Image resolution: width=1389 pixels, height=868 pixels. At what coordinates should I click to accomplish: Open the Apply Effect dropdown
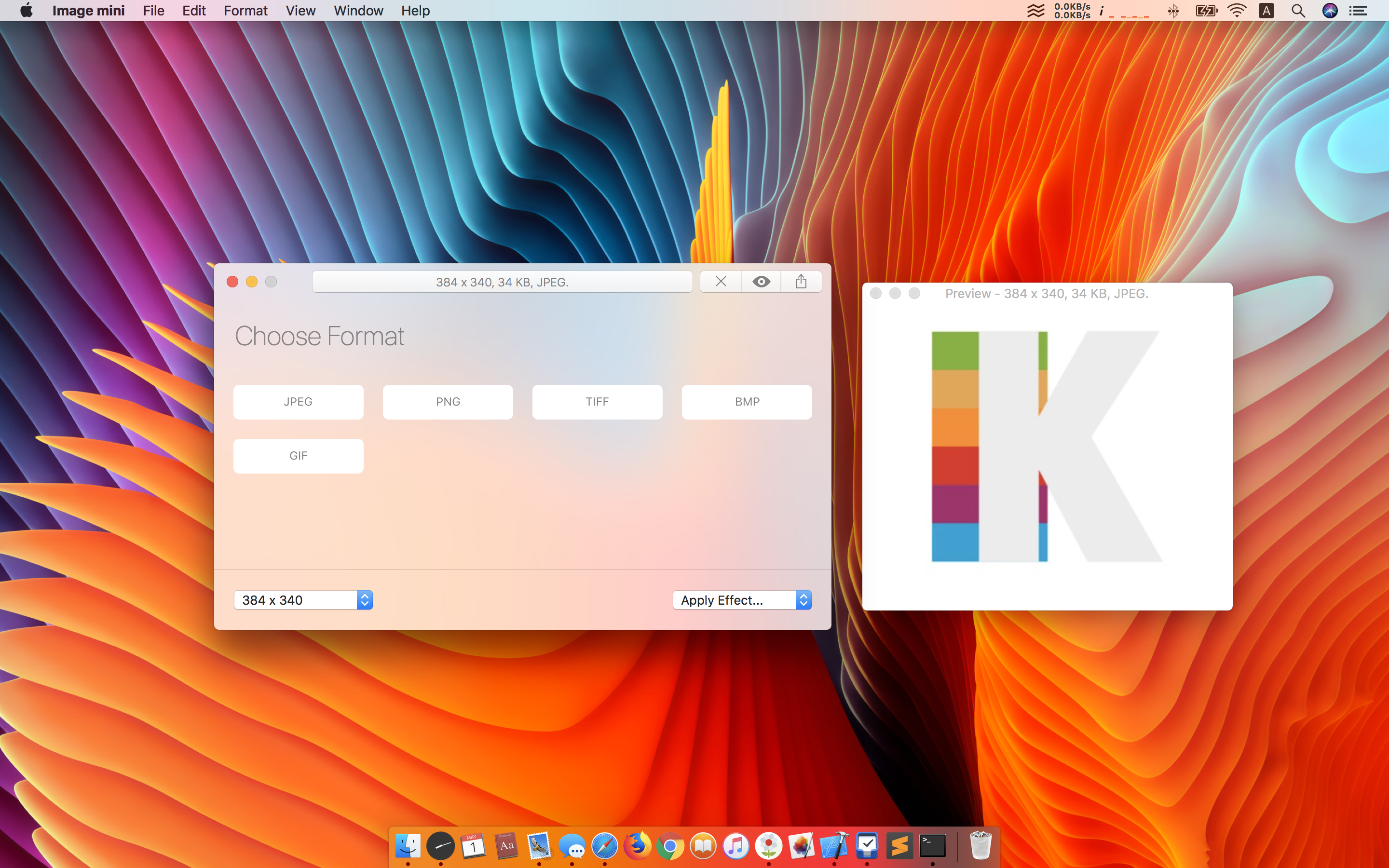[735, 600]
